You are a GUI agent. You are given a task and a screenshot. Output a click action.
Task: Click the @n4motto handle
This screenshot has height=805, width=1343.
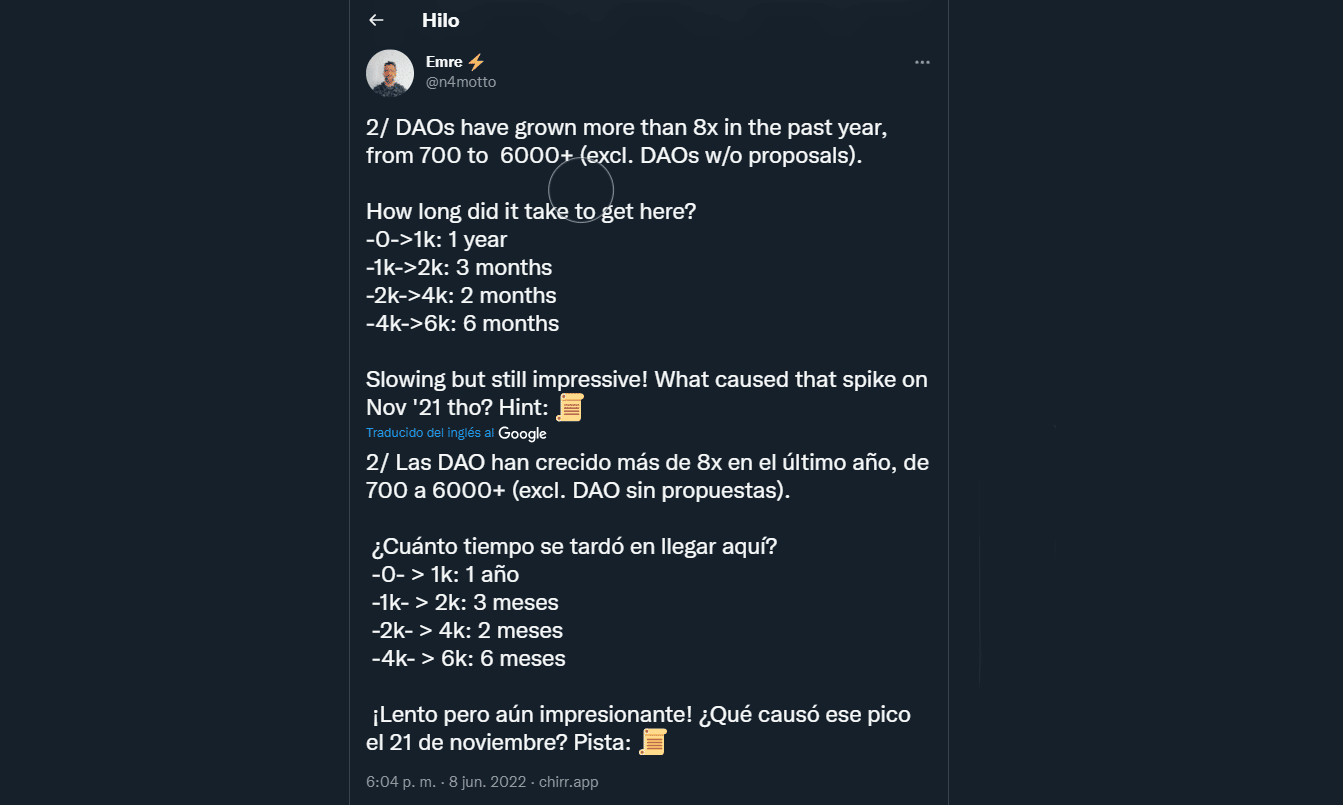coord(461,82)
